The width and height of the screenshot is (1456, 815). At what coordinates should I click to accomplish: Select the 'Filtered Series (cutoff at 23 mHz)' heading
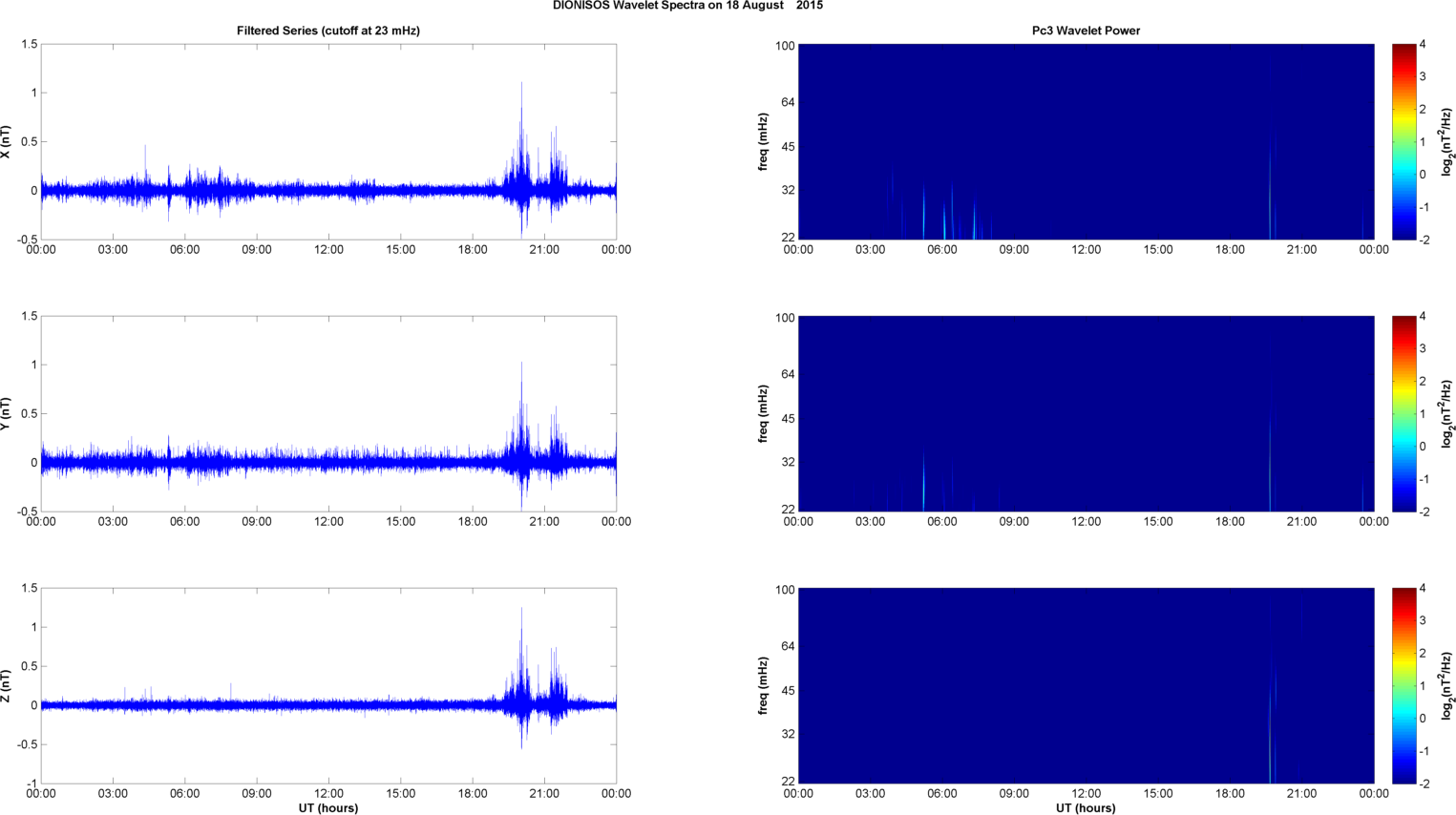(328, 31)
